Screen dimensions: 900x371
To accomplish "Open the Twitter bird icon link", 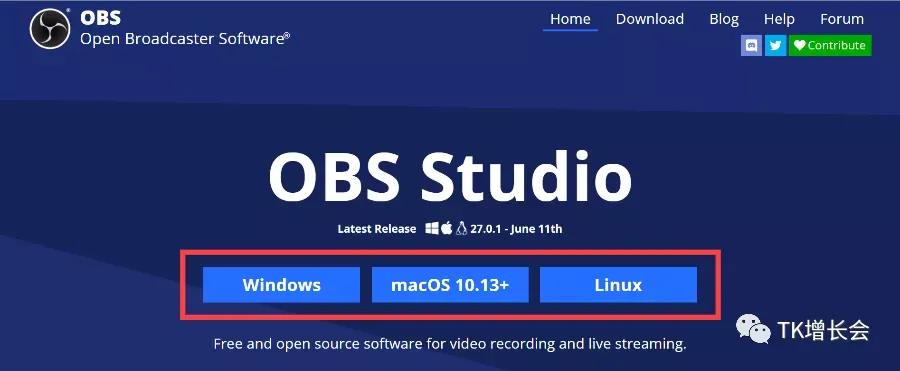I will click(775, 45).
